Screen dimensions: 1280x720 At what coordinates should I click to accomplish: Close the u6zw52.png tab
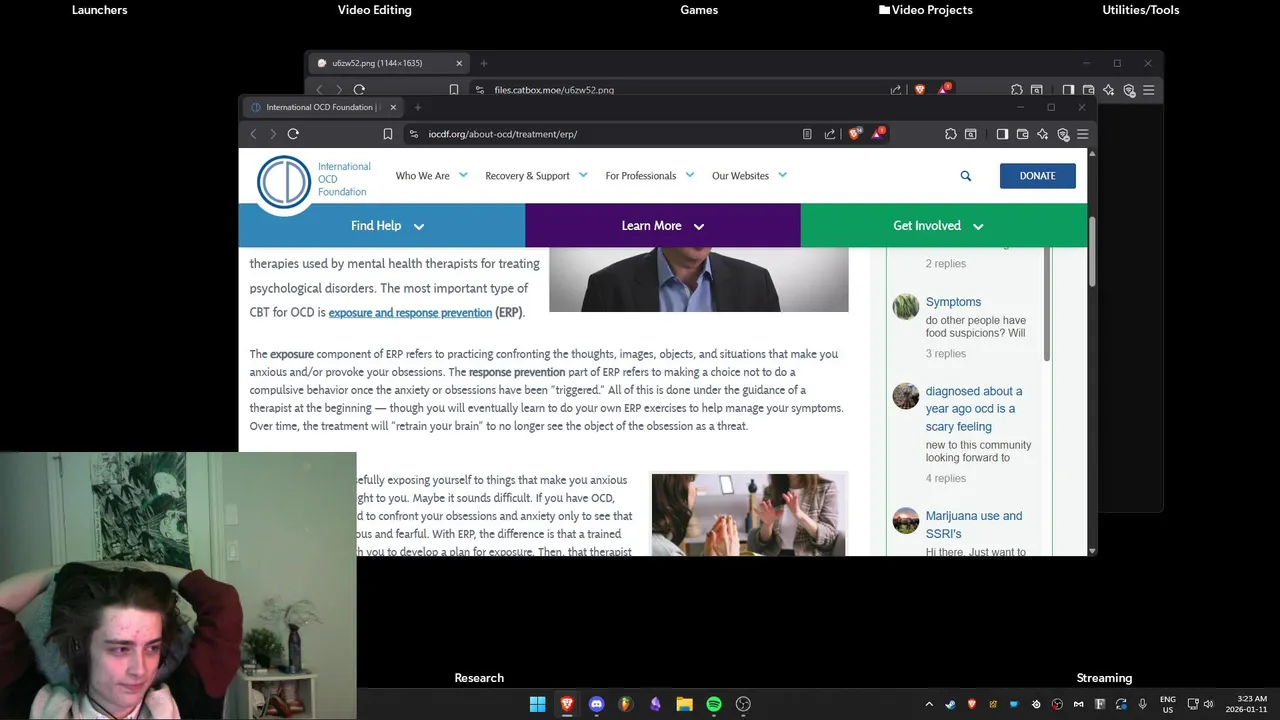[x=459, y=63]
